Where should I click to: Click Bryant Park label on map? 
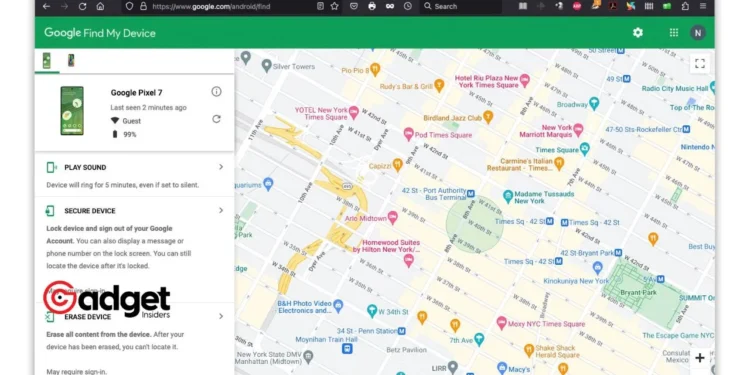tap(639, 292)
